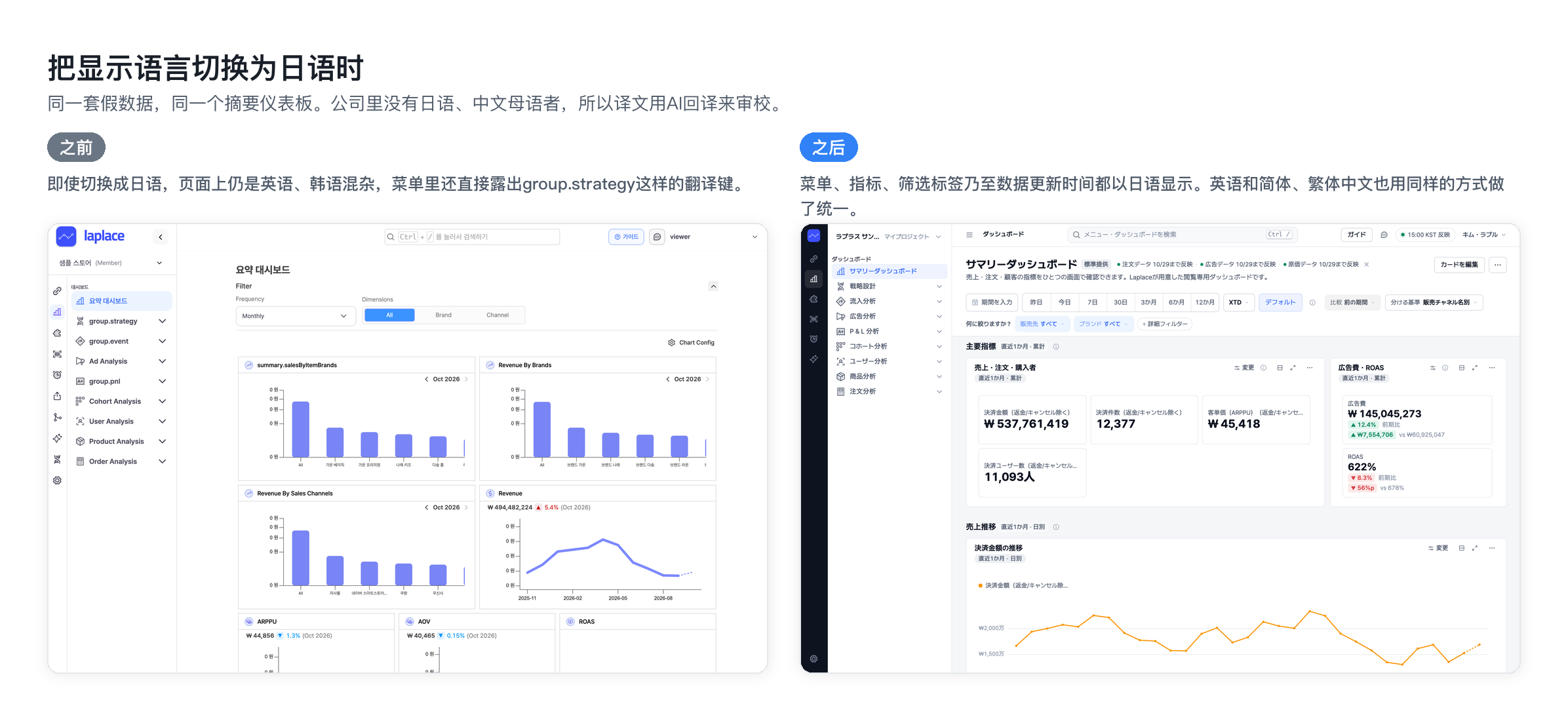Image resolution: width=1568 pixels, height=721 pixels.
Task: Expand the 広告分析 menu section
Action: (890, 317)
